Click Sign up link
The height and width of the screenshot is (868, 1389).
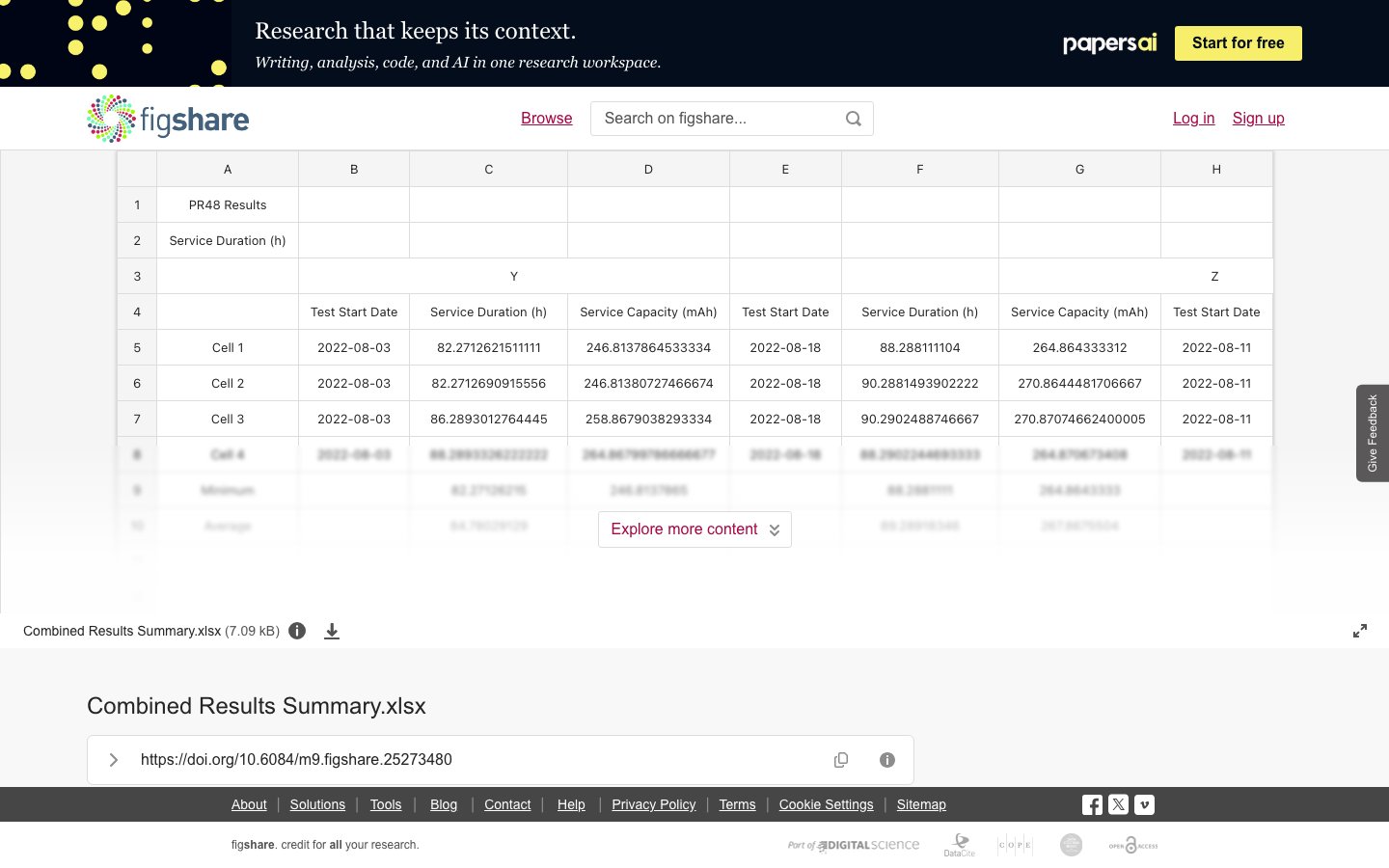pyautogui.click(x=1258, y=118)
